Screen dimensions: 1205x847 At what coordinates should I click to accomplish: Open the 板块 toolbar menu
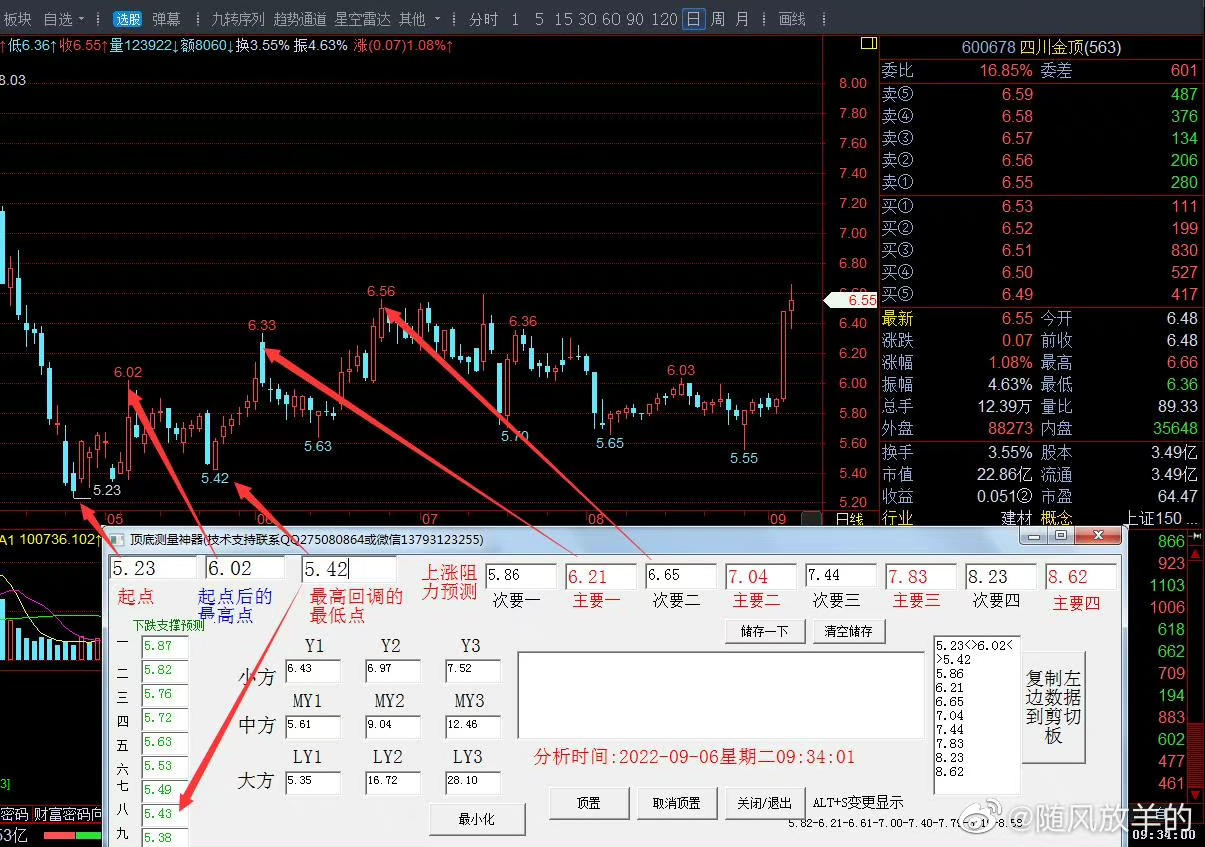(18, 19)
